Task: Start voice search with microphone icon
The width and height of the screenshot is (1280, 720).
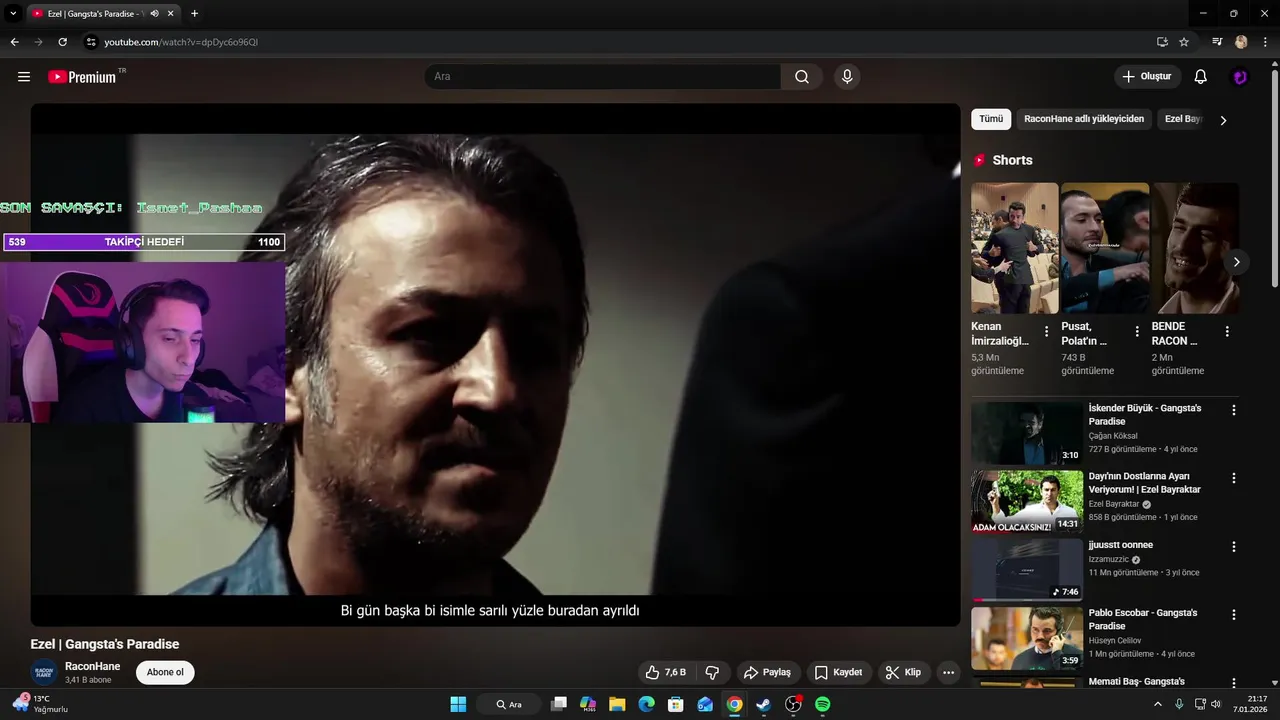Action: pos(847,77)
